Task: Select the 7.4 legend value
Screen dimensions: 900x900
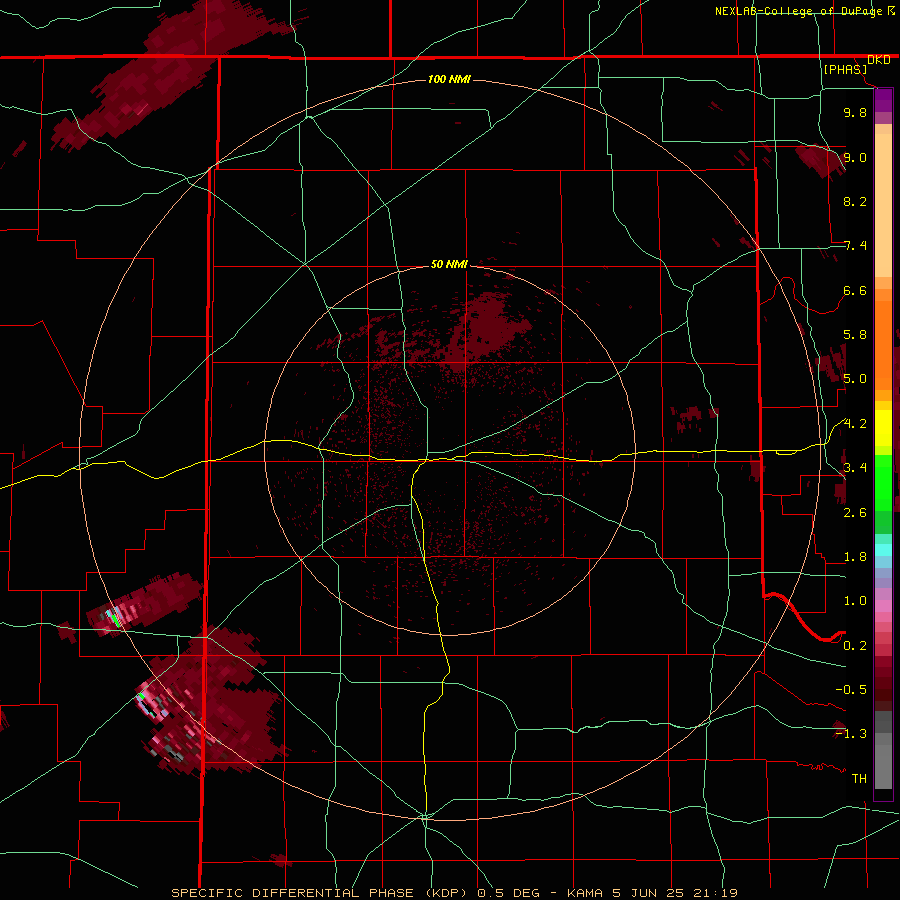Action: click(x=855, y=246)
